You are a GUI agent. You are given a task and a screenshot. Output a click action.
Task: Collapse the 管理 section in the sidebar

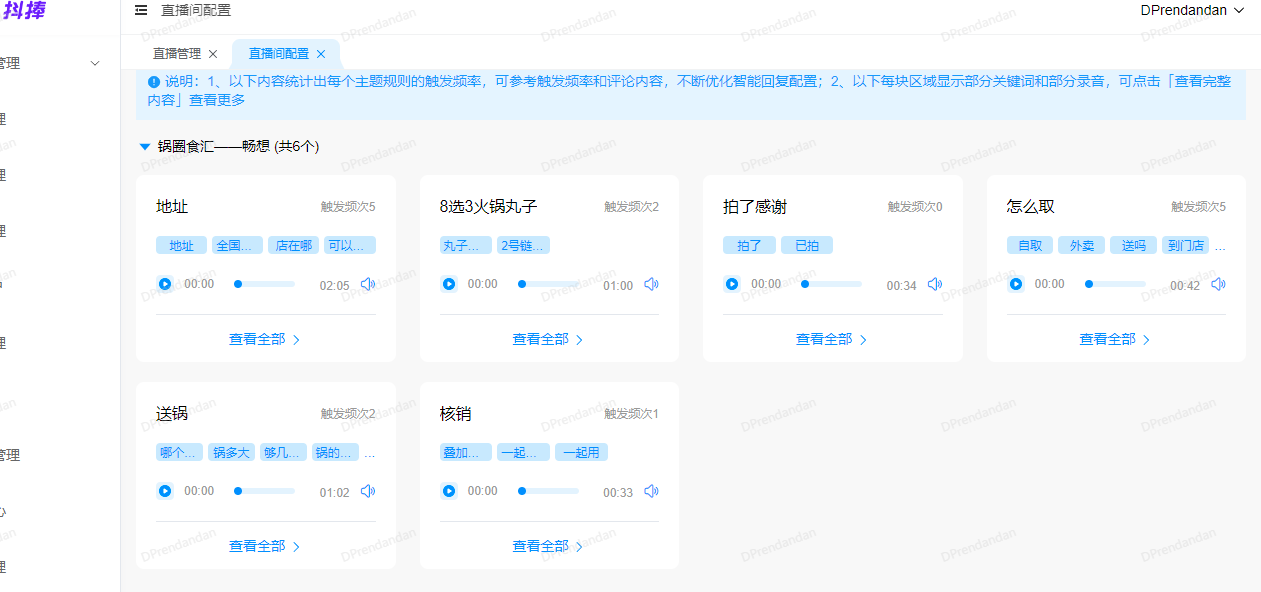[x=94, y=62]
